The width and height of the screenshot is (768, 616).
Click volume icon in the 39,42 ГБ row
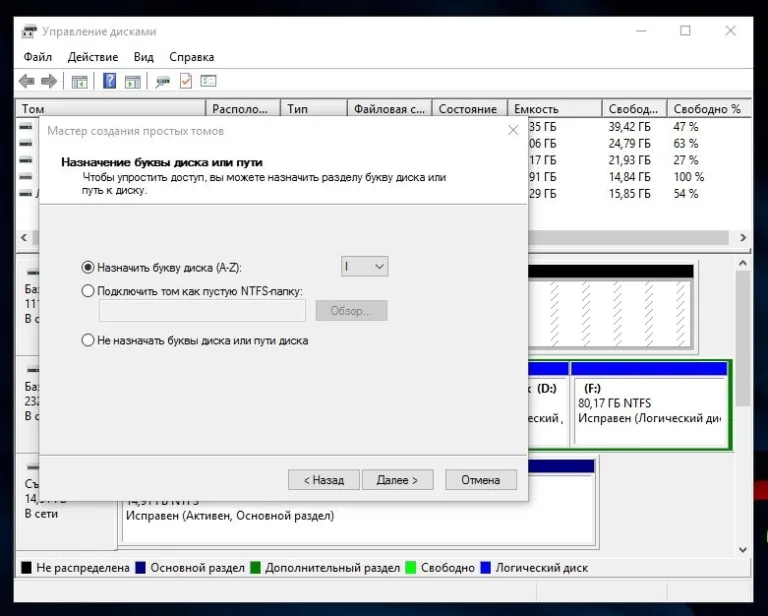coord(26,127)
